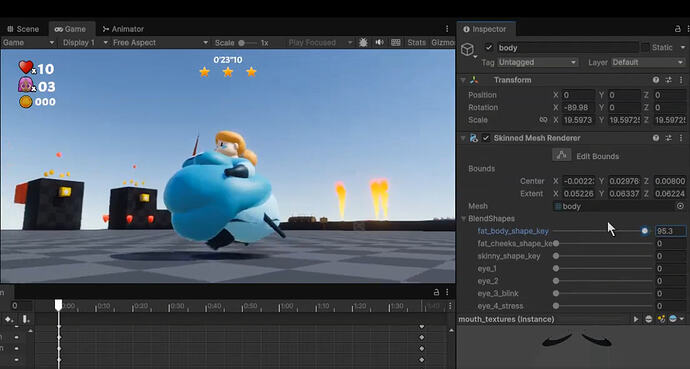Collapse the Transform component foldout
Screen dimensions: 690x369
tap(463, 80)
